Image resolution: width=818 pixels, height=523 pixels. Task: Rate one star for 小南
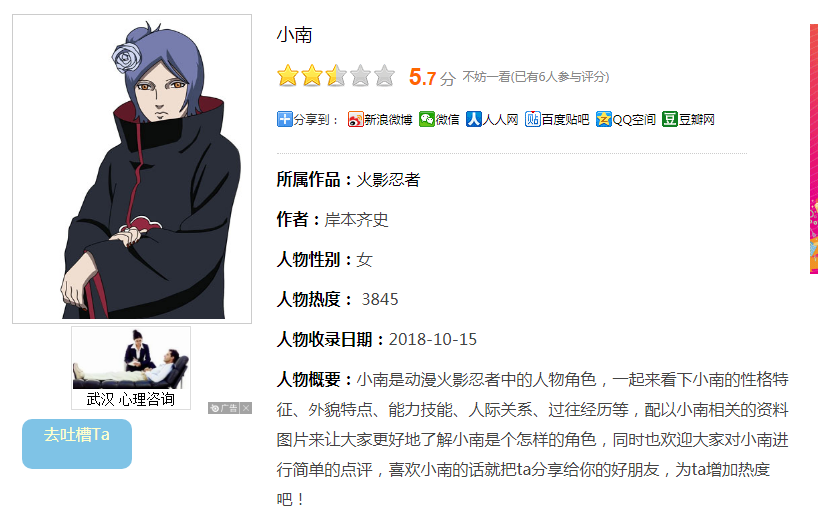point(287,76)
